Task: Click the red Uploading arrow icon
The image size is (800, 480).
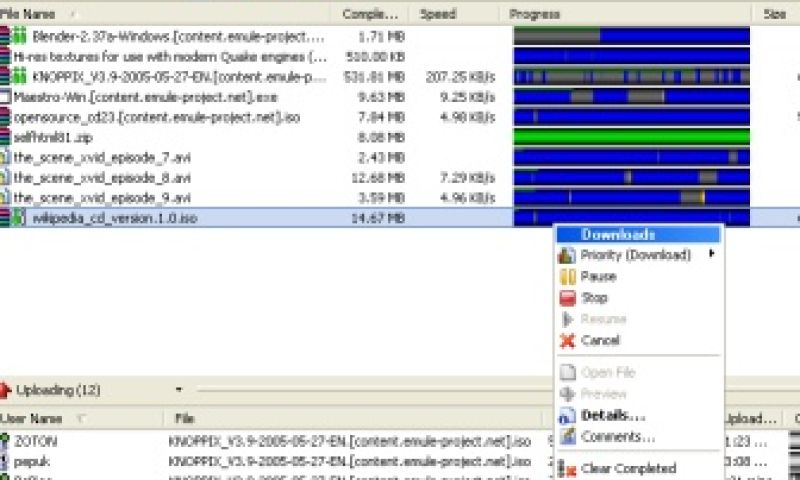Action: pos(5,390)
